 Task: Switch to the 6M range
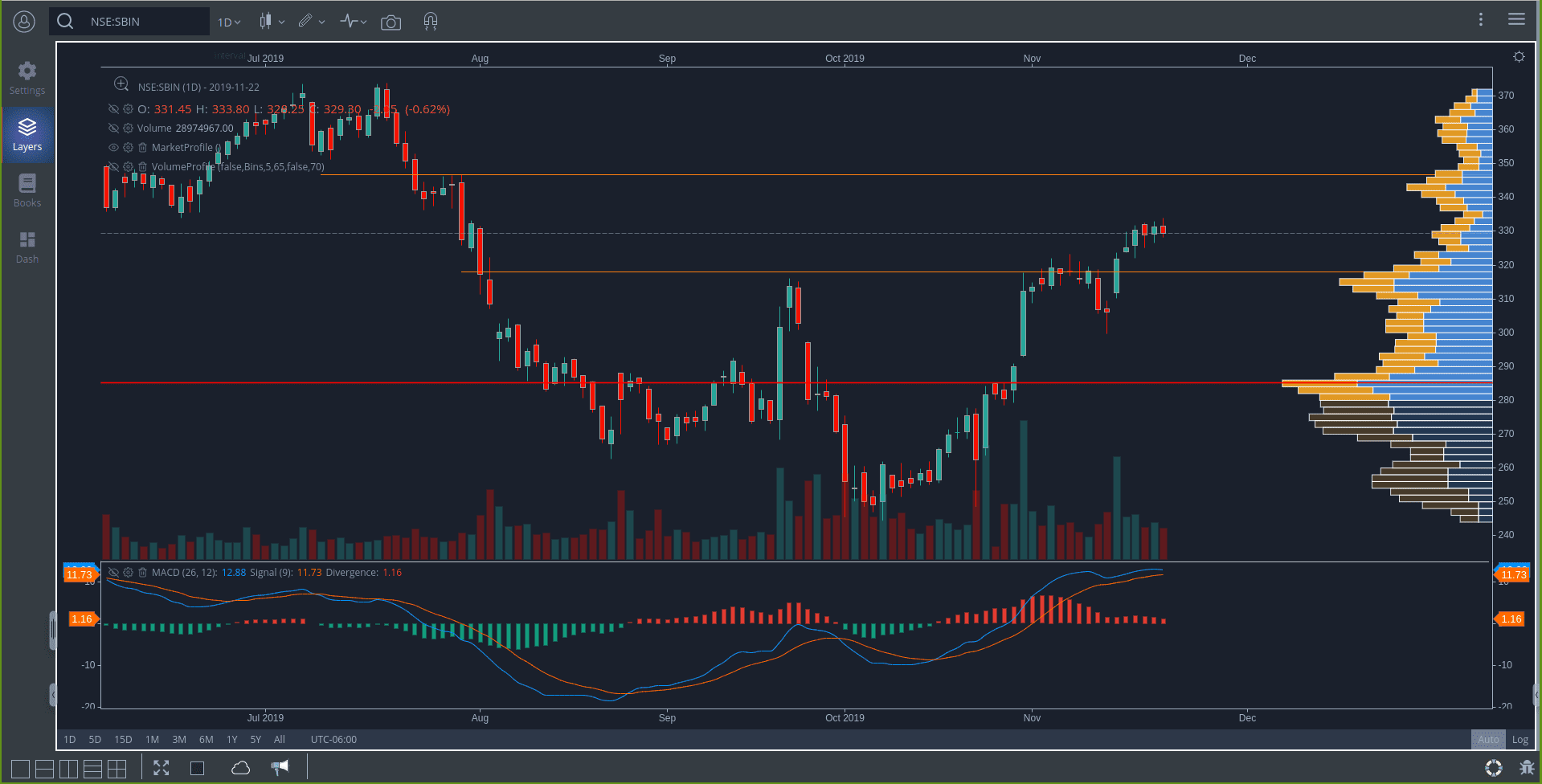(206, 739)
